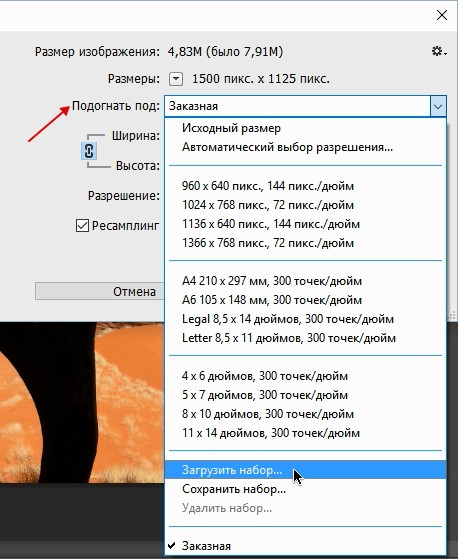The width and height of the screenshot is (458, 559).
Task: Open the gear settings menu
Action: tap(439, 52)
